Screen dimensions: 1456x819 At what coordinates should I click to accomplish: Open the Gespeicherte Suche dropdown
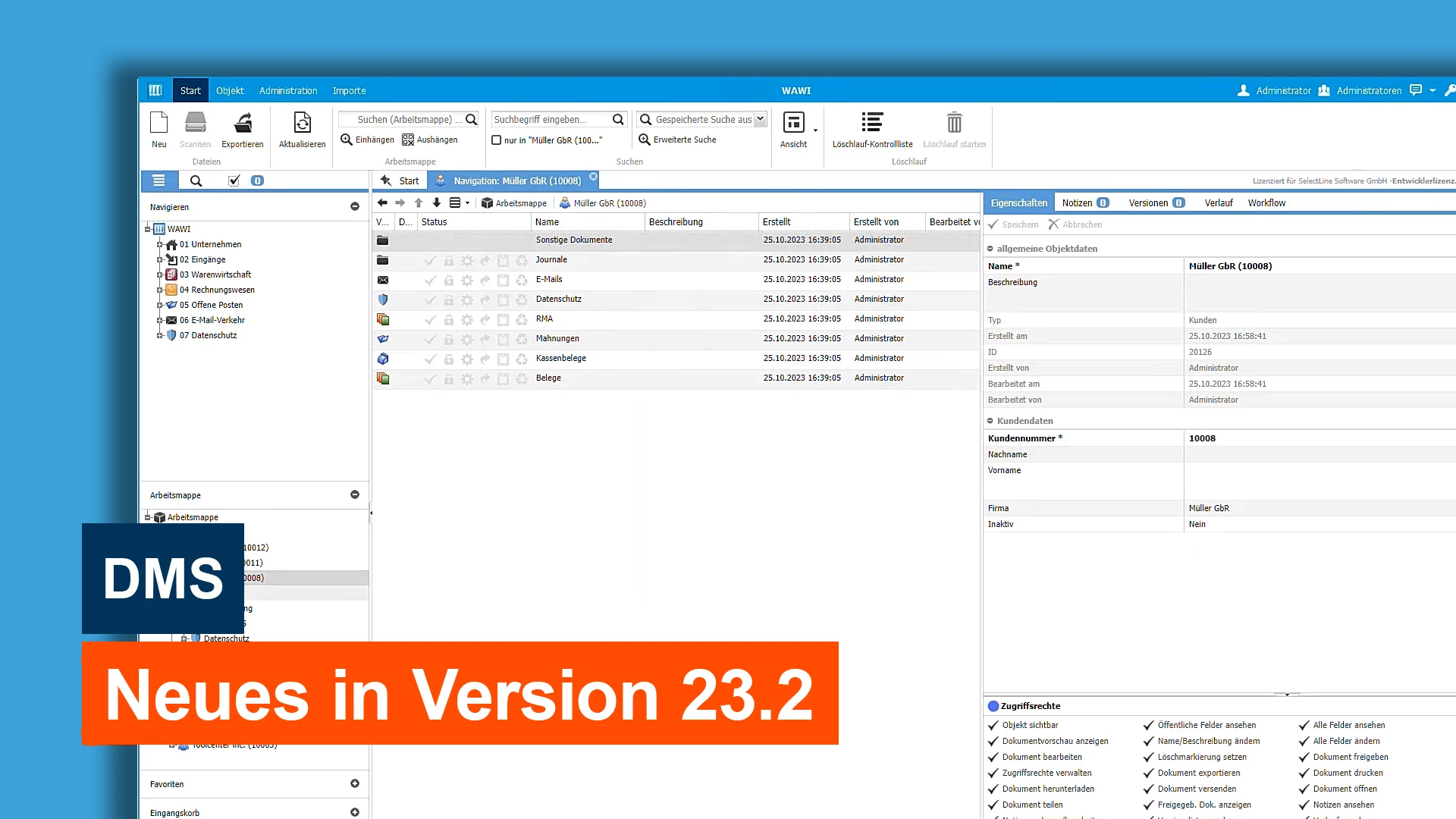tap(760, 119)
